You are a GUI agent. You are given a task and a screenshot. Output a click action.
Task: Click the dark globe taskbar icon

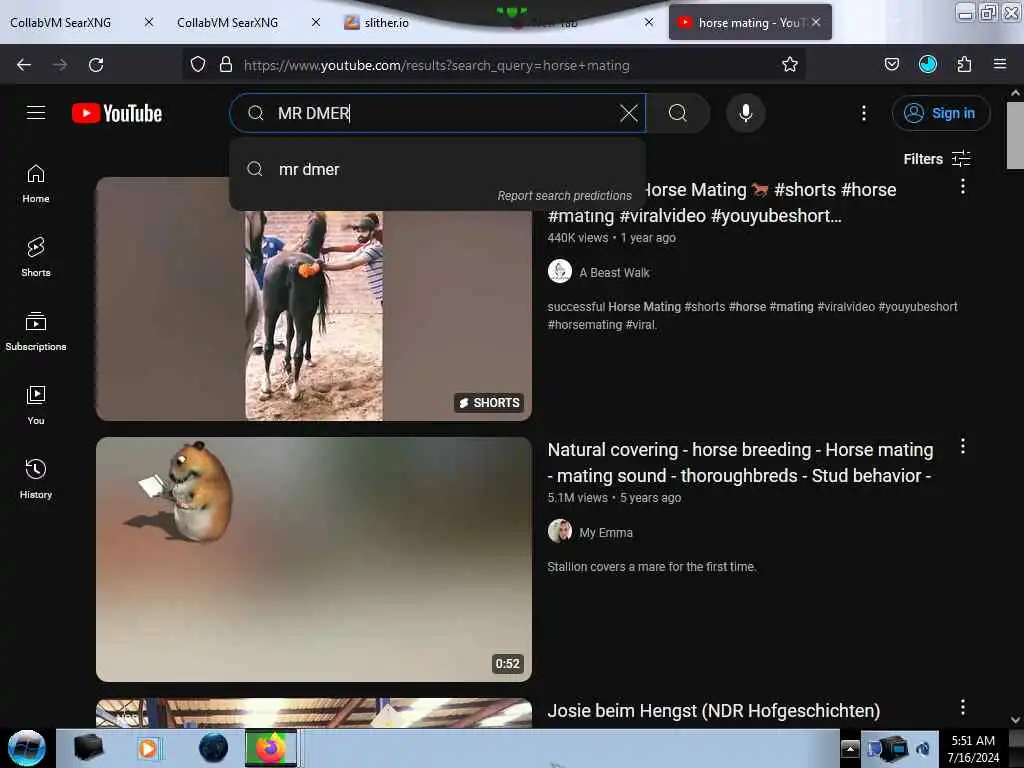pos(214,748)
